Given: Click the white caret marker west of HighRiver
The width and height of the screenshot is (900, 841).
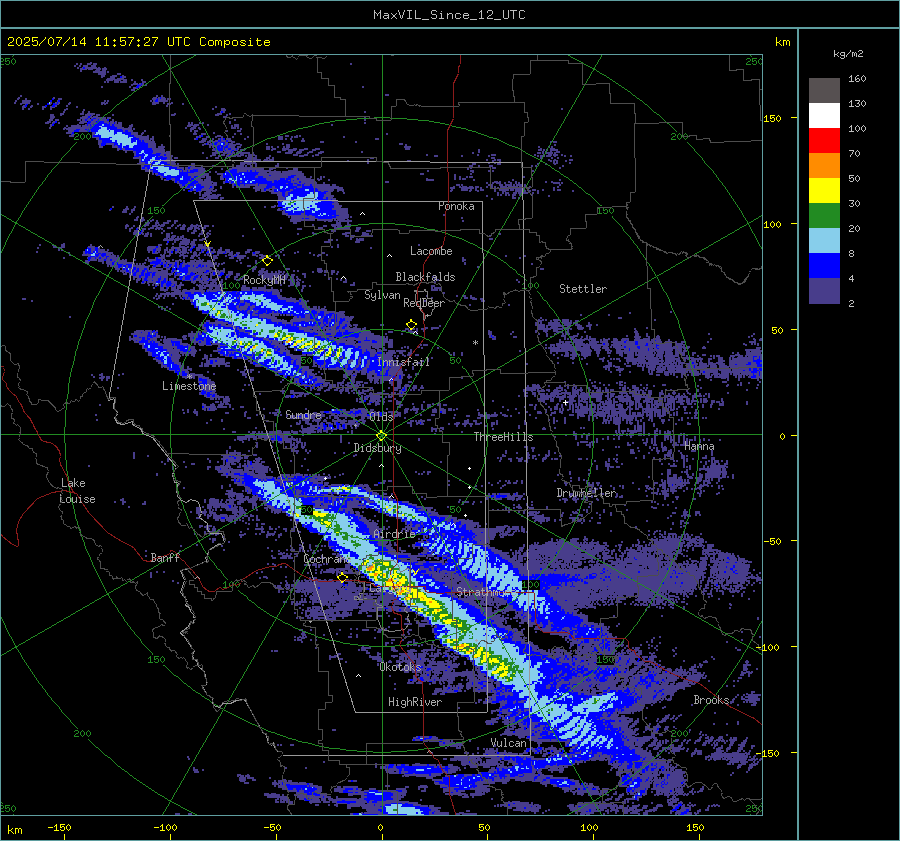Looking at the screenshot, I should (x=358, y=676).
